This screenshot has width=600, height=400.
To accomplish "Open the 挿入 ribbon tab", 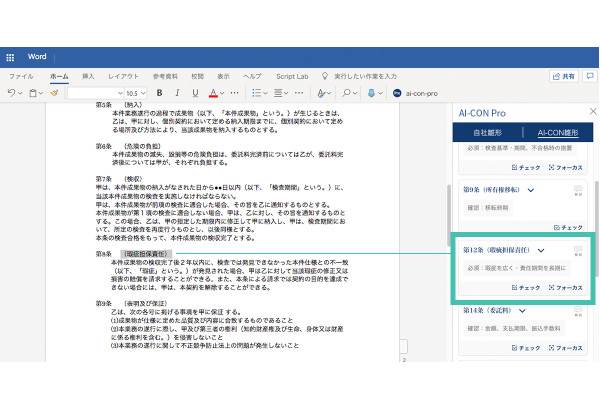I will 88,76.
